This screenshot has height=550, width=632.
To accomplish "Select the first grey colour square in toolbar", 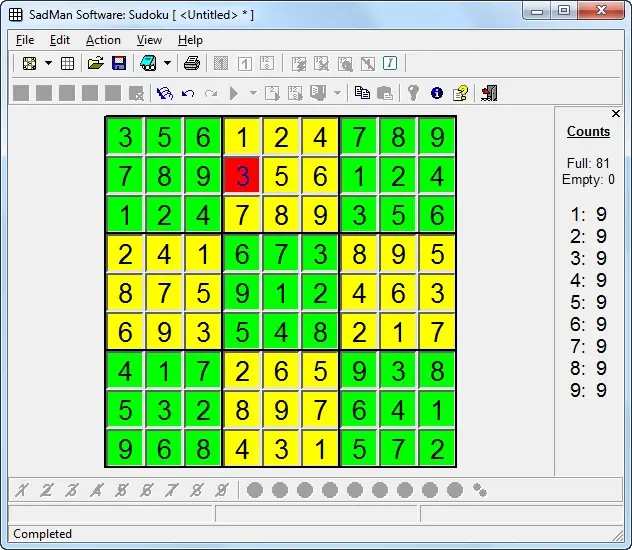I will click(21, 93).
